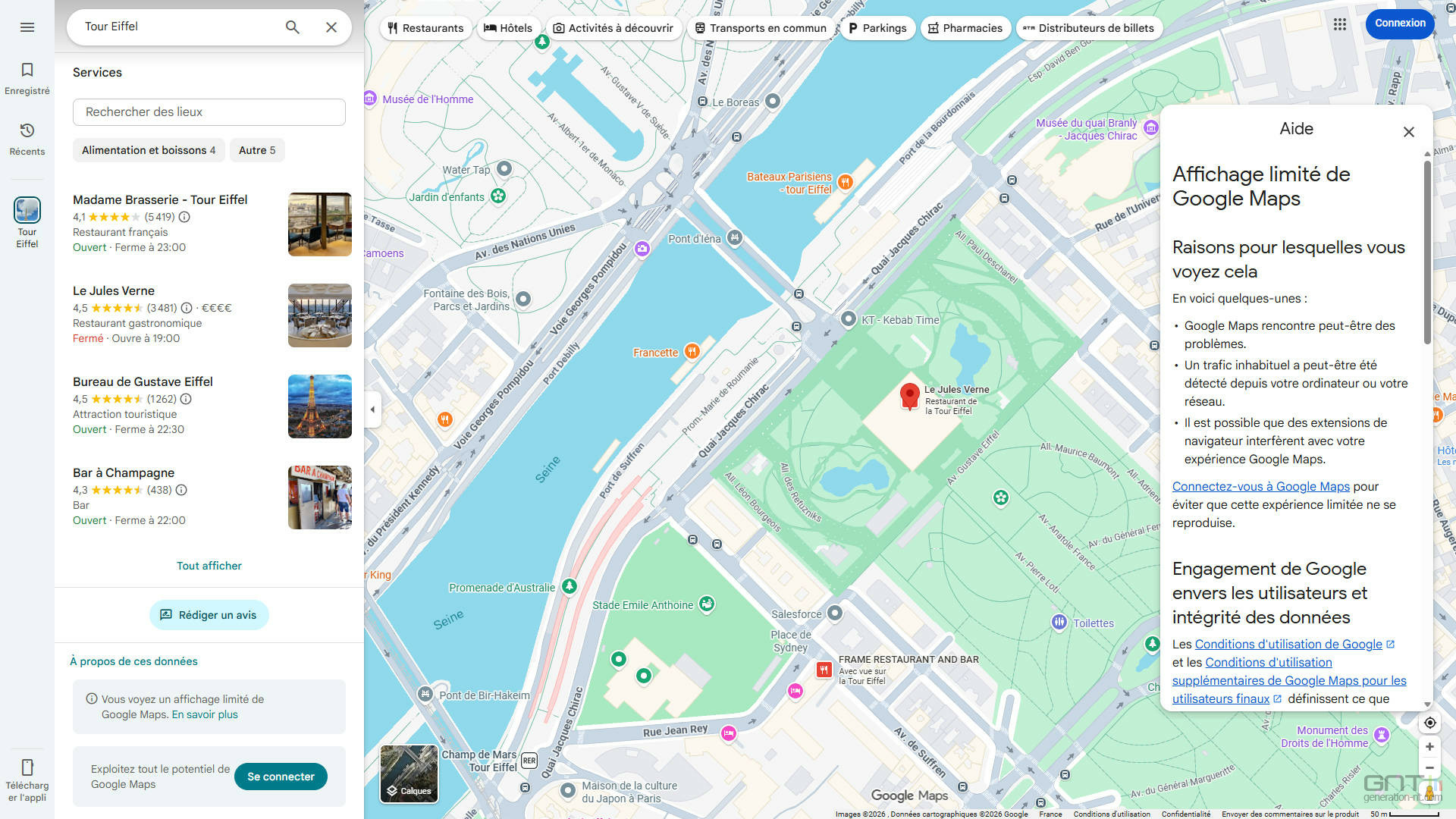Select the Restaurants category chip
The width and height of the screenshot is (1456, 819).
(425, 28)
